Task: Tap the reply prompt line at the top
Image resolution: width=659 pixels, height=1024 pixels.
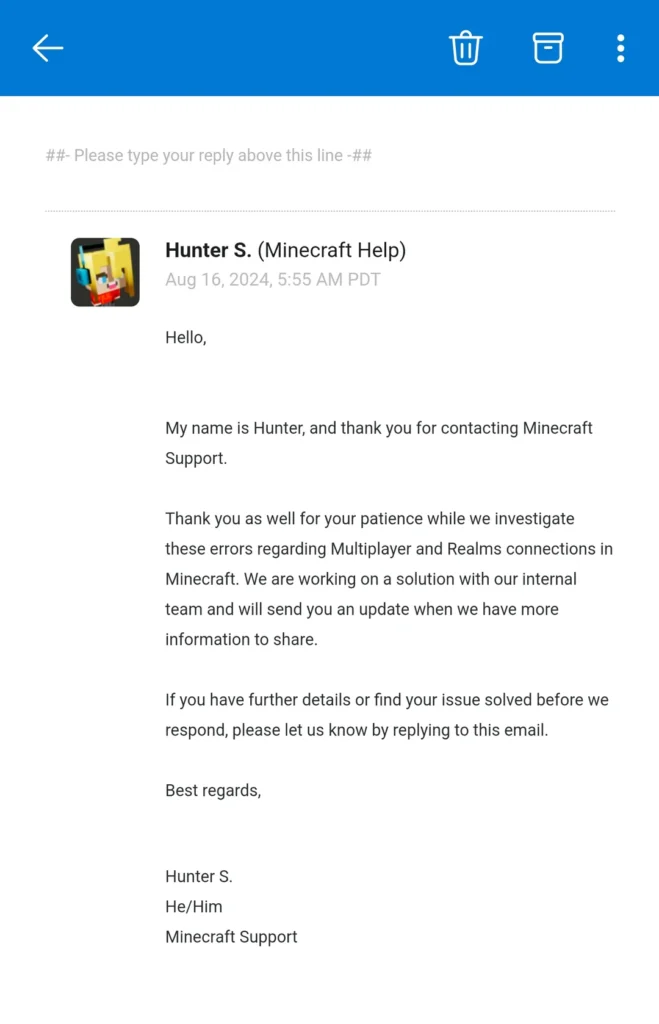Action: (209, 155)
